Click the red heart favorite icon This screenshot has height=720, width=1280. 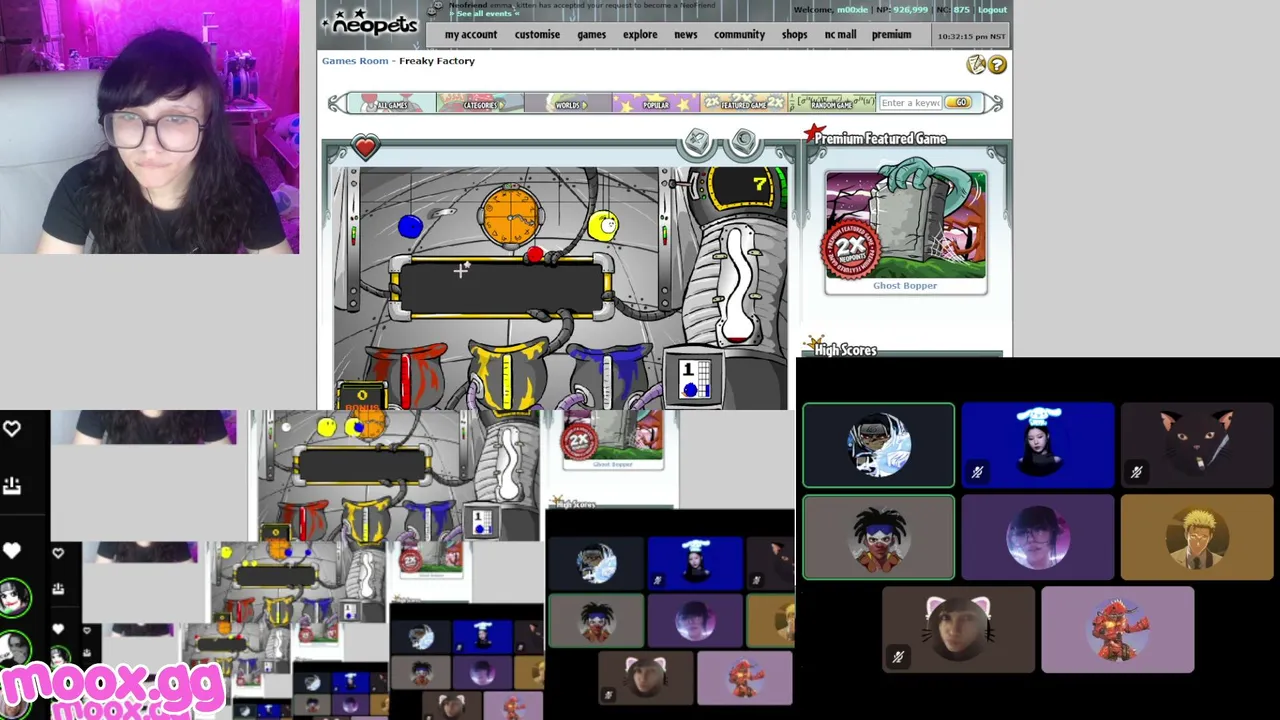click(365, 148)
